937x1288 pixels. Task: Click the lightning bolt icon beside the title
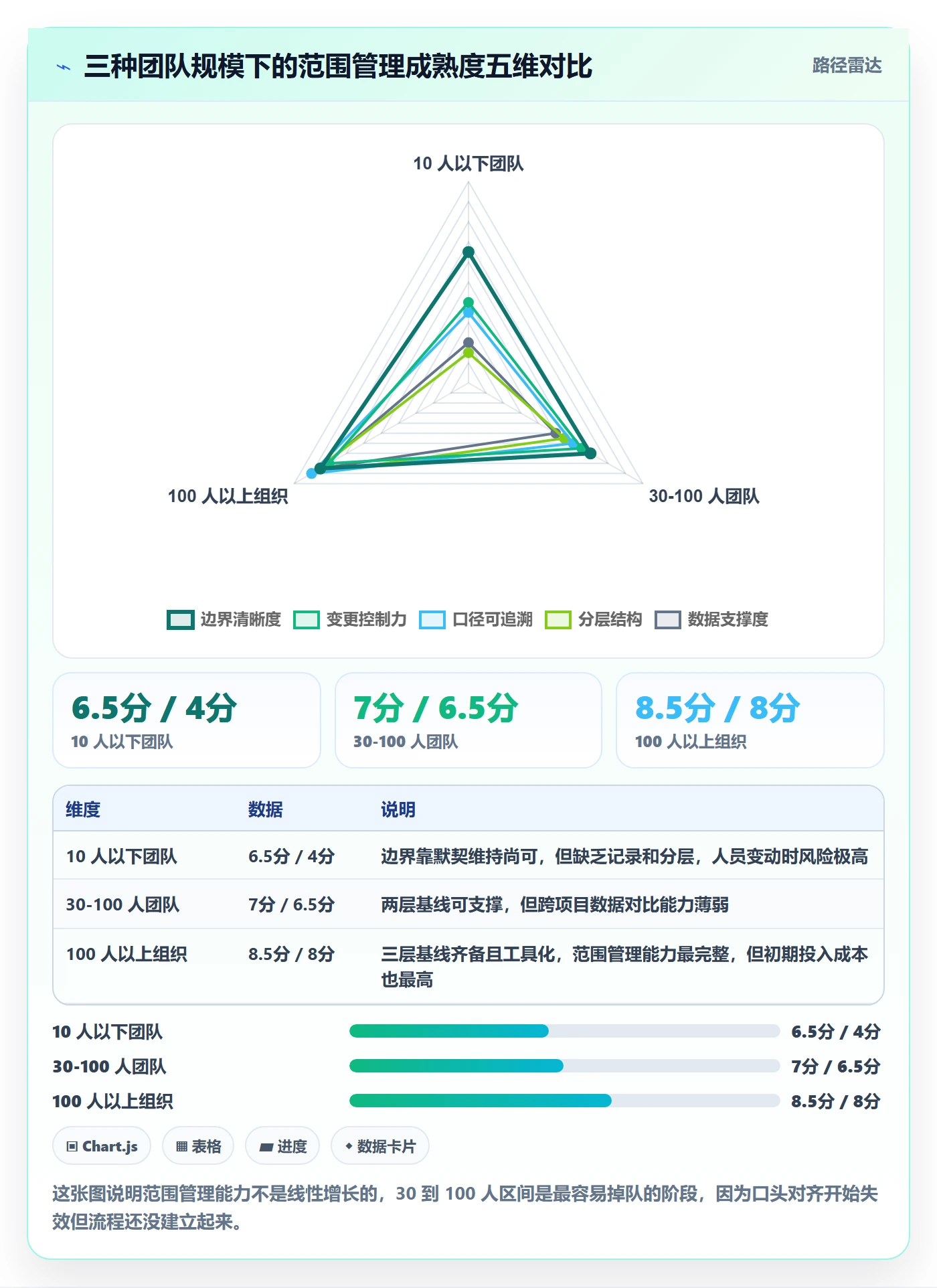[64, 67]
